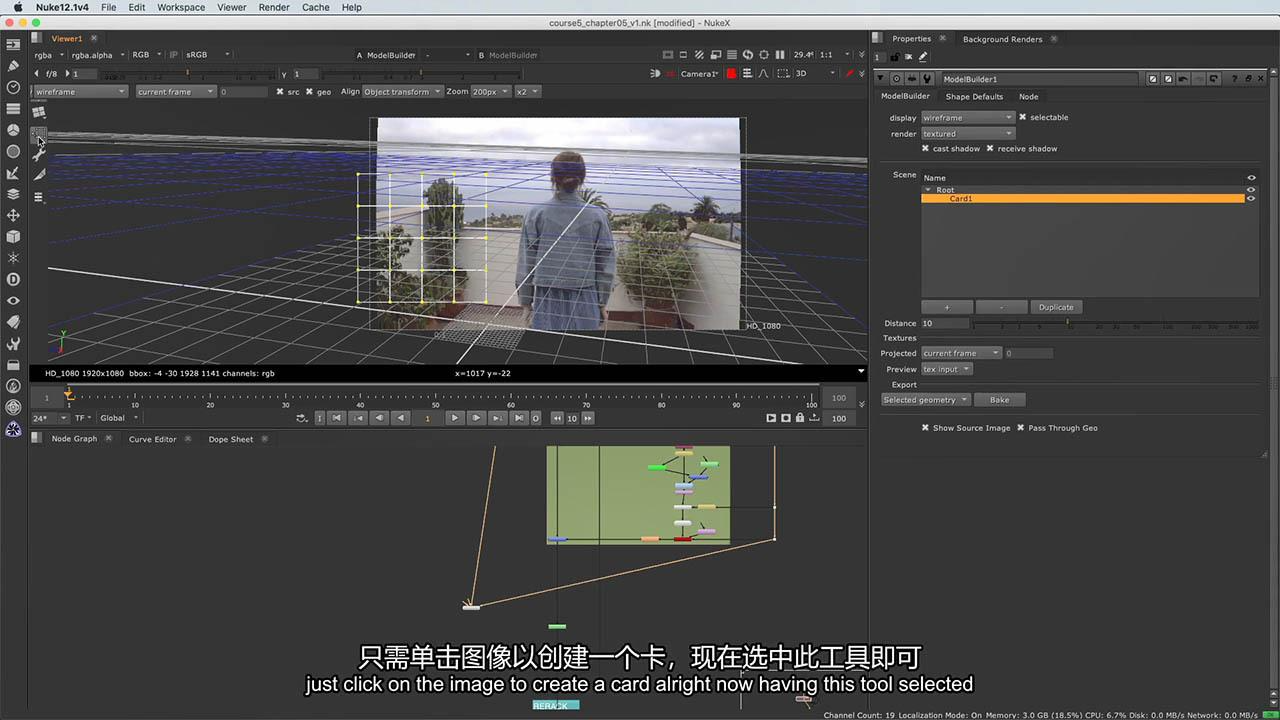Image resolution: width=1280 pixels, height=720 pixels.
Task: Open the Filter nodes circle icon
Action: (13, 152)
